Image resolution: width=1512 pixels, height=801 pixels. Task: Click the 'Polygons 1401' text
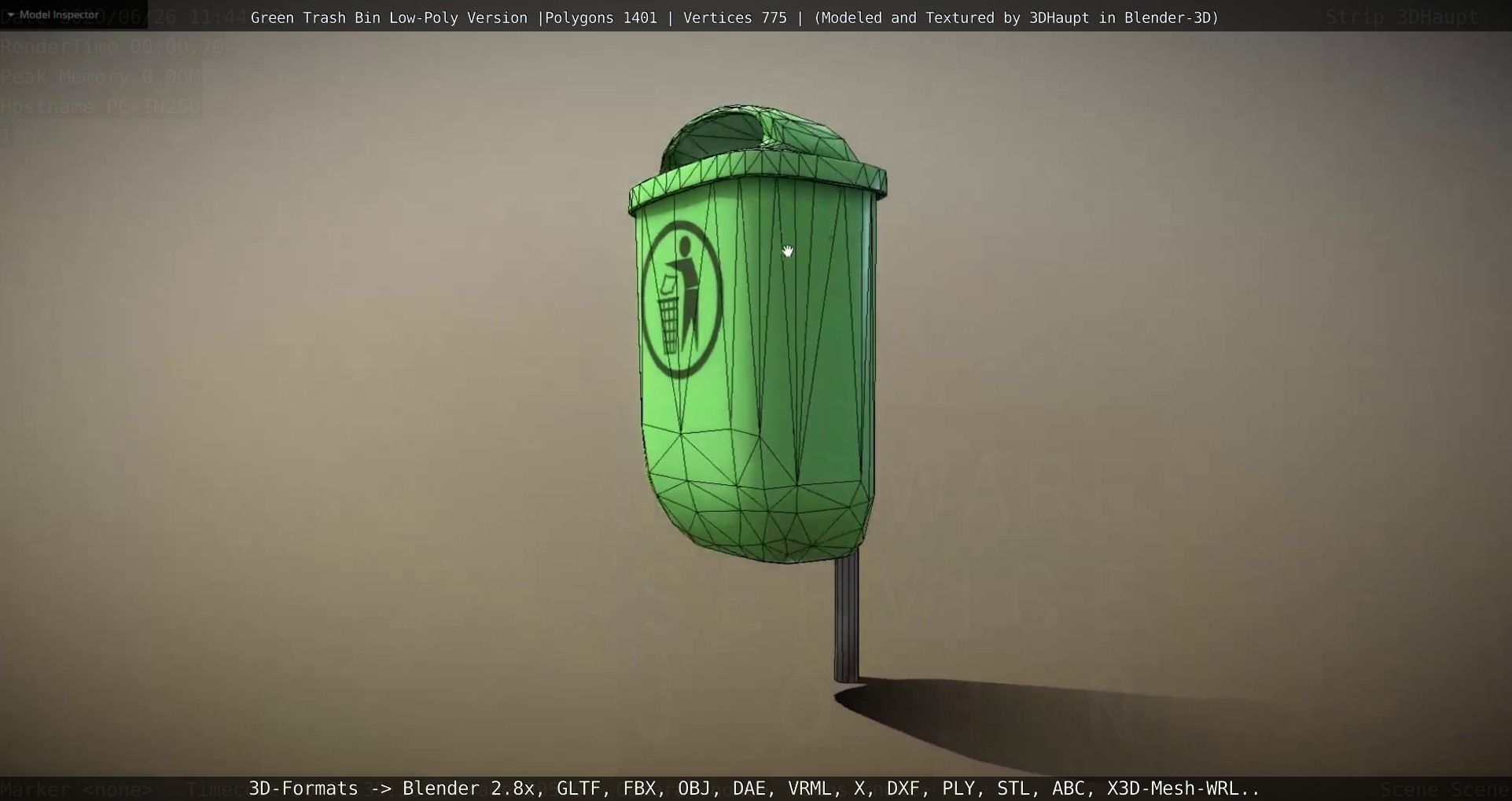tap(601, 18)
